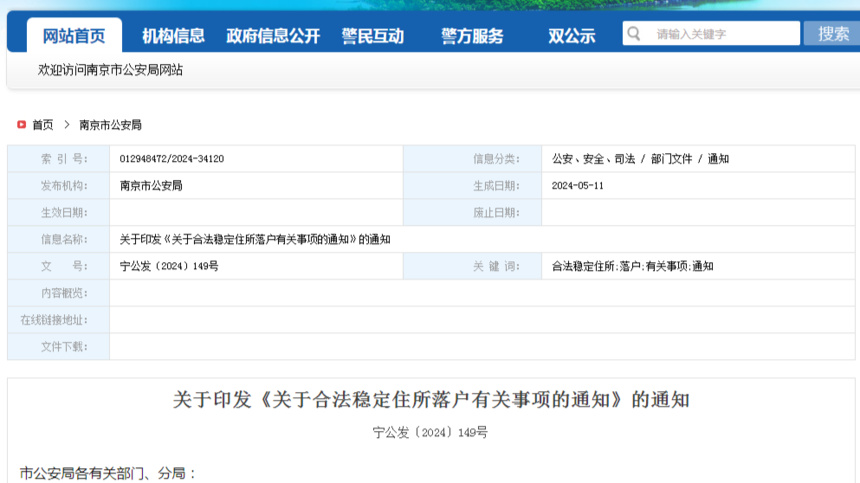
Task: Click welcome text 欢迎访问南京市公安局网站
Action: coord(110,70)
